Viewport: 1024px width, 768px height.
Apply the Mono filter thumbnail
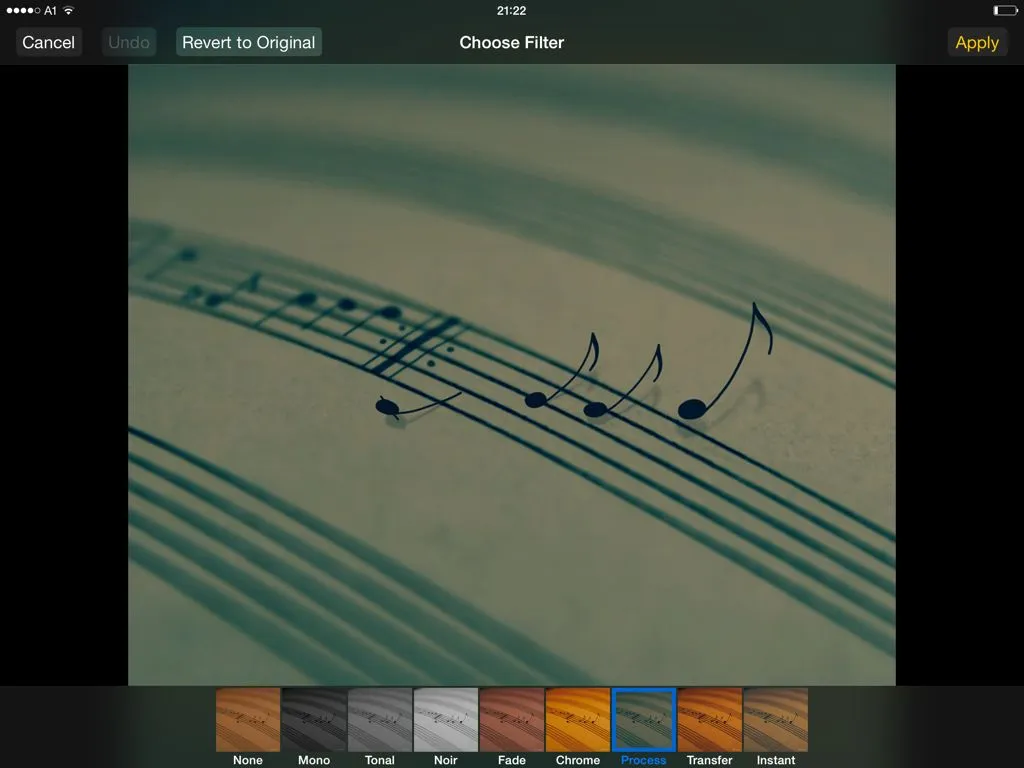[314, 720]
